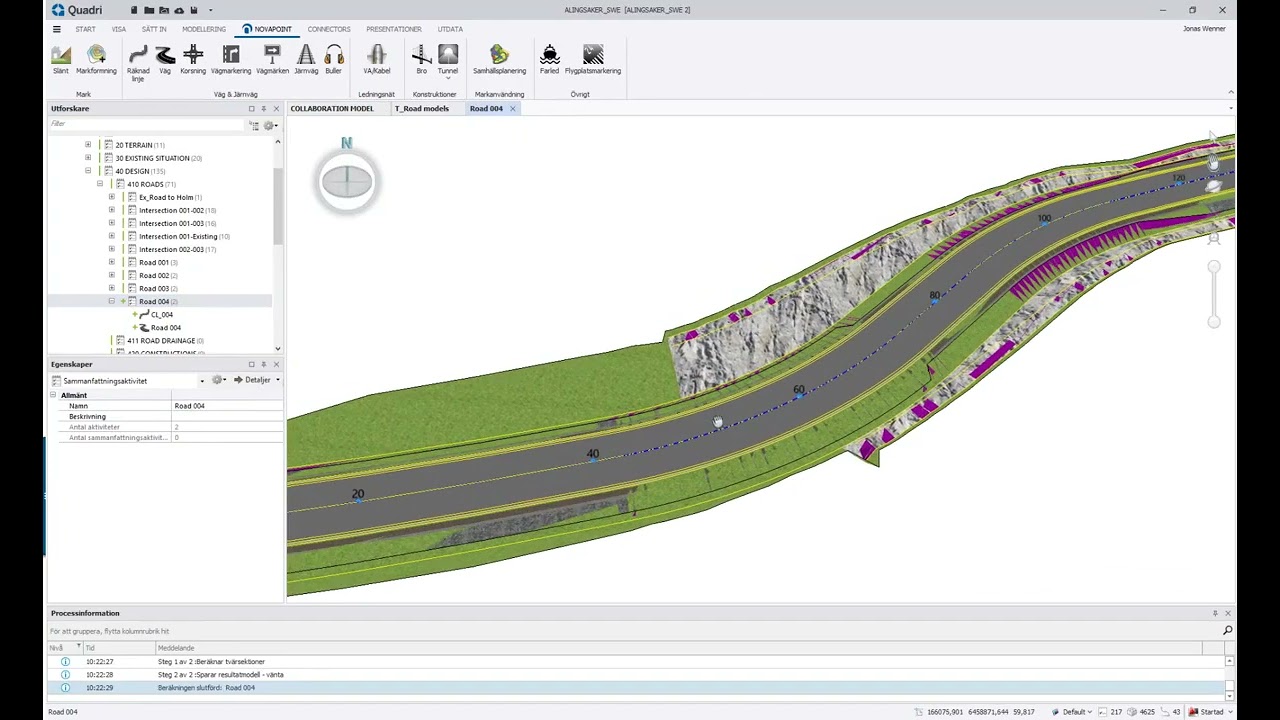Click the Processinformation search magnifier icon
The image size is (1280, 720).
pos(1227,631)
